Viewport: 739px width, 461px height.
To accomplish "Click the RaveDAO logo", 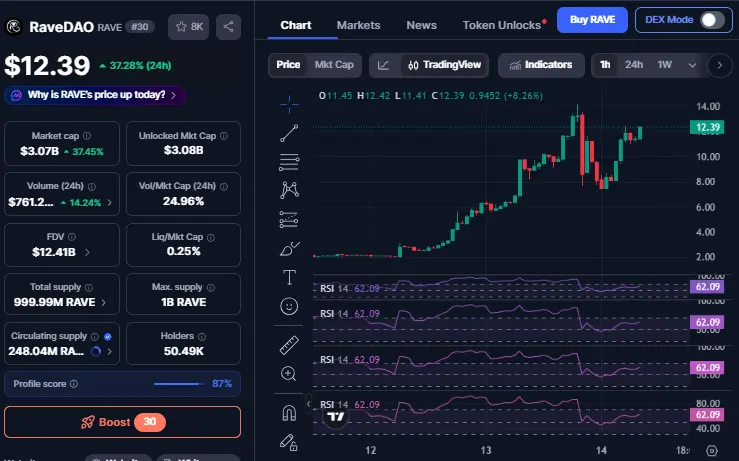I will click(14, 27).
